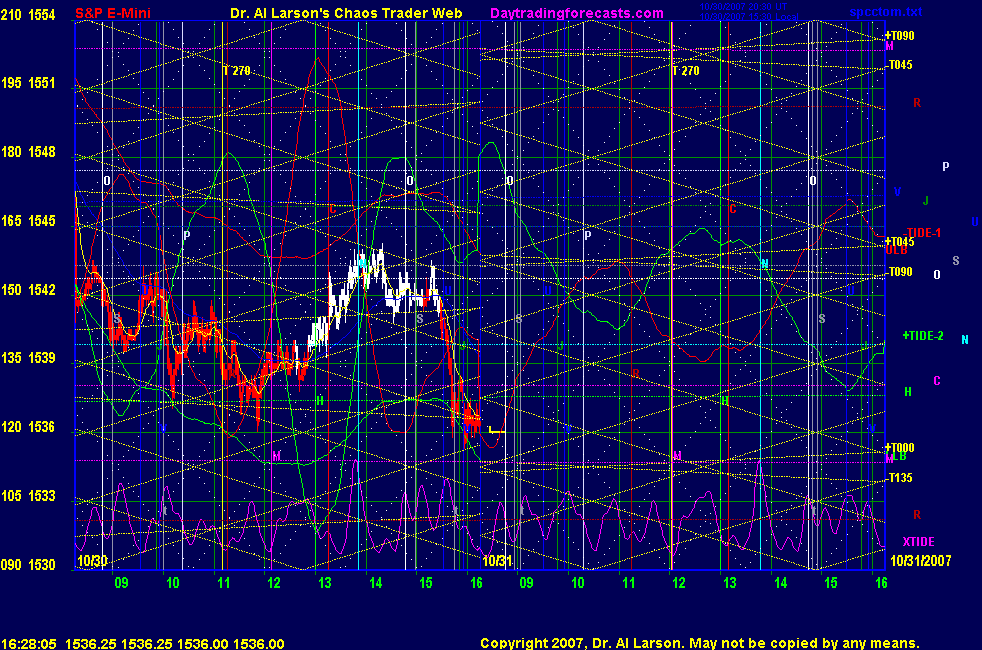This screenshot has width=982, height=650.
Task: Click the "105 1533" price axis label
Action: click(x=28, y=496)
